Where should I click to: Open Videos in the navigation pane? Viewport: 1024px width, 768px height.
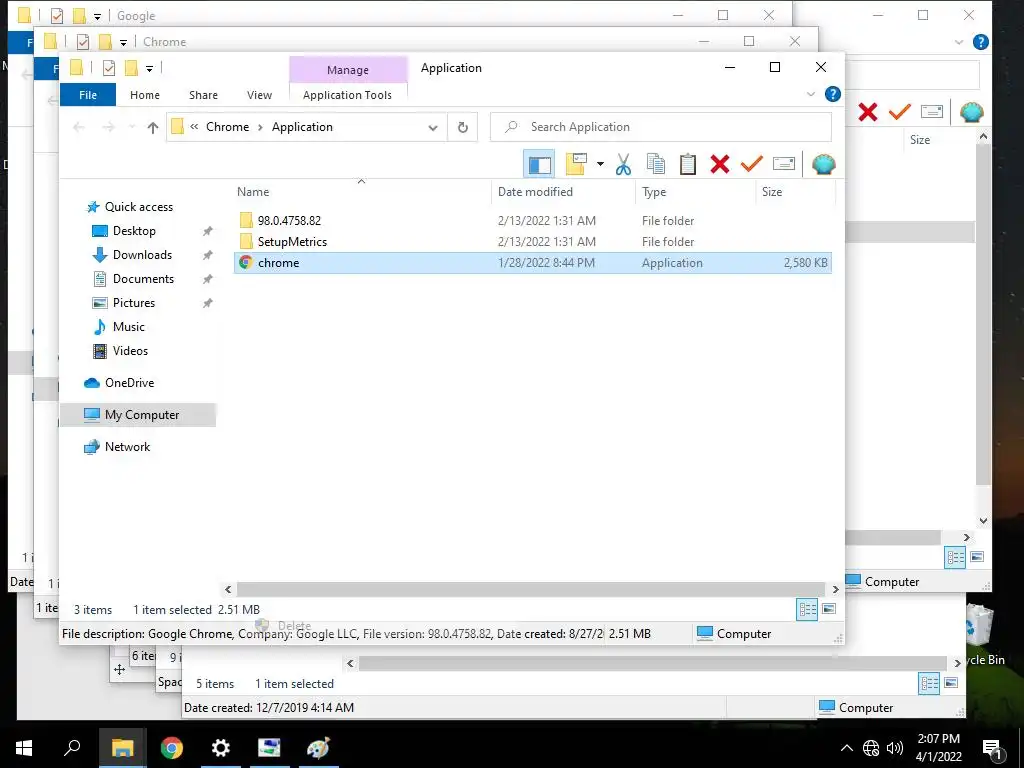130,351
